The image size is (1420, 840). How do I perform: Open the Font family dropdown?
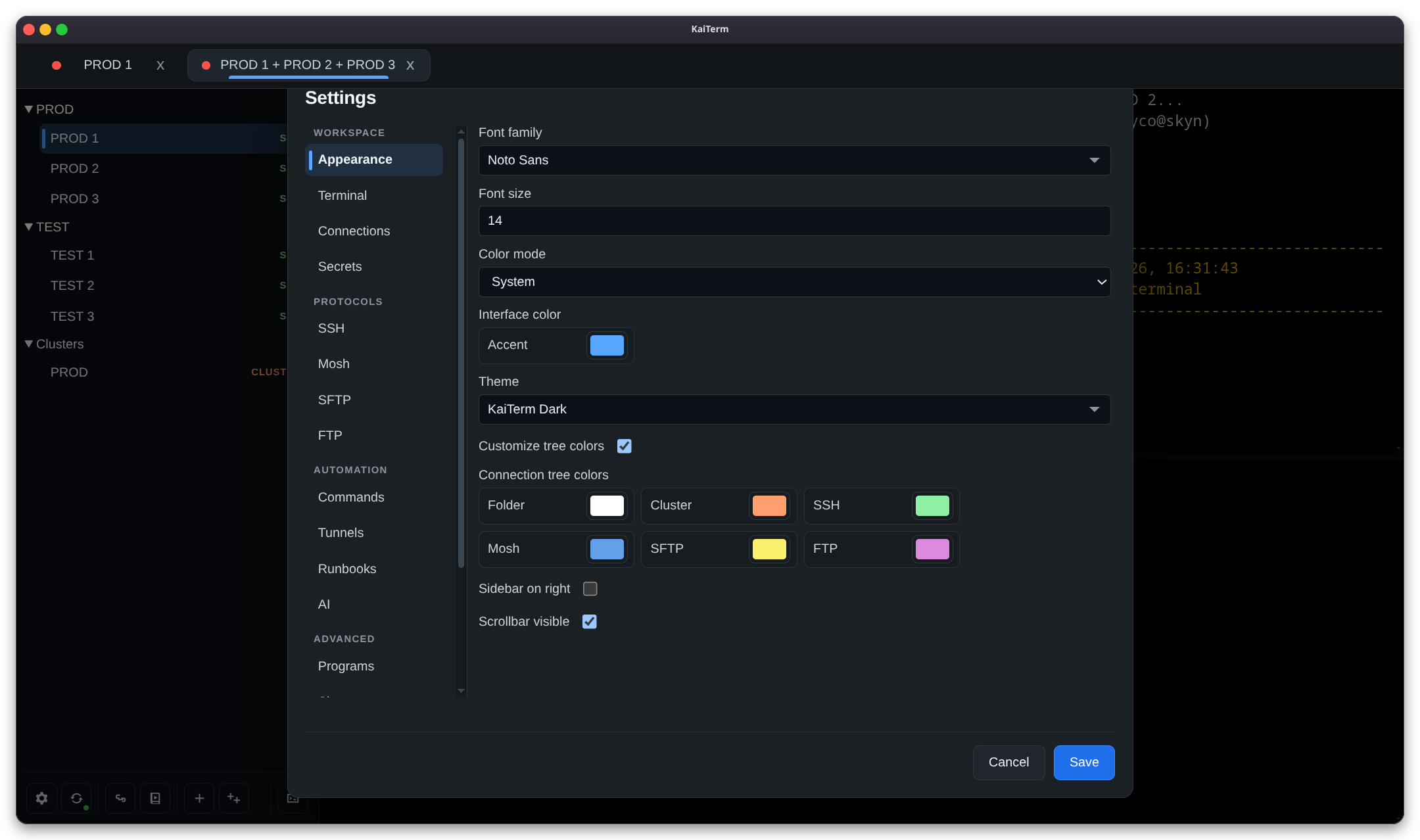[x=794, y=160]
